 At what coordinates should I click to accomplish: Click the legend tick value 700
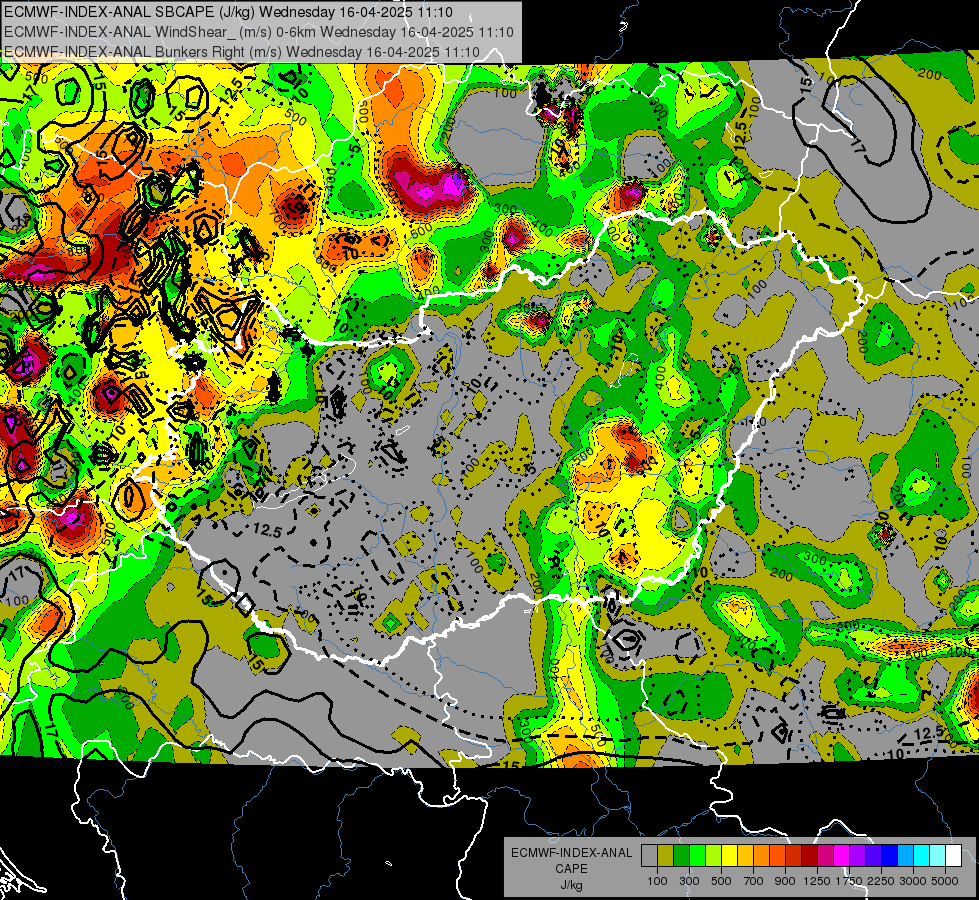pos(754,881)
